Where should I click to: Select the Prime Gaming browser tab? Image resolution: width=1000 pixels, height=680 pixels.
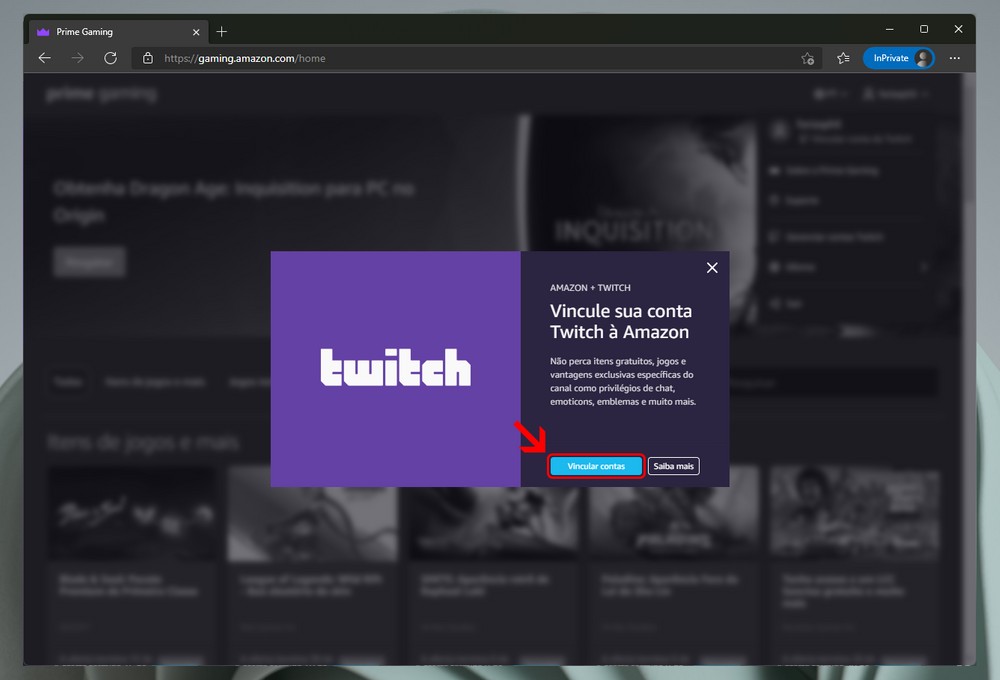coord(110,32)
